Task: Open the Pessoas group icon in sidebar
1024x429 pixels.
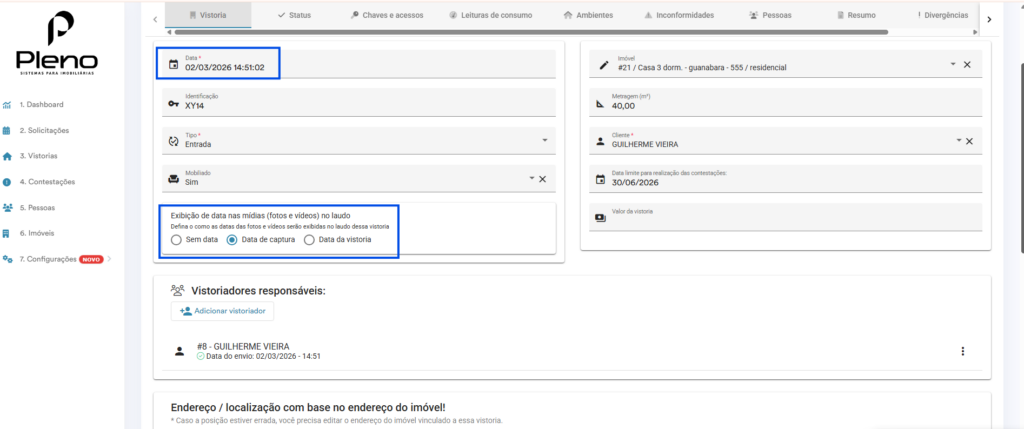Action: [8, 207]
